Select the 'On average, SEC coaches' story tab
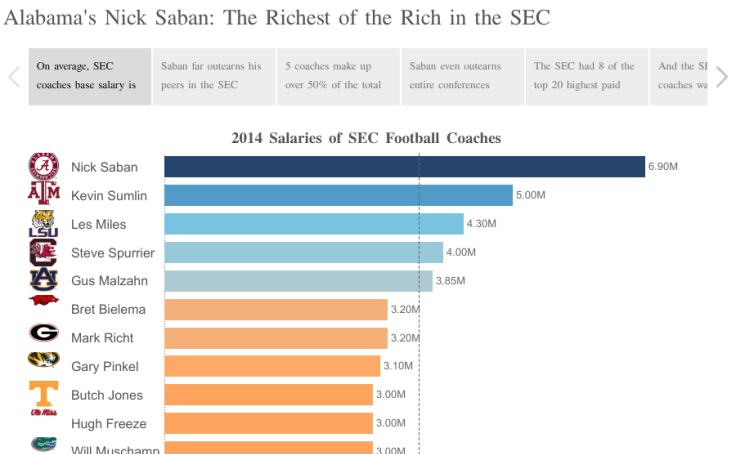The image size is (736, 454). pyautogui.click(x=90, y=76)
